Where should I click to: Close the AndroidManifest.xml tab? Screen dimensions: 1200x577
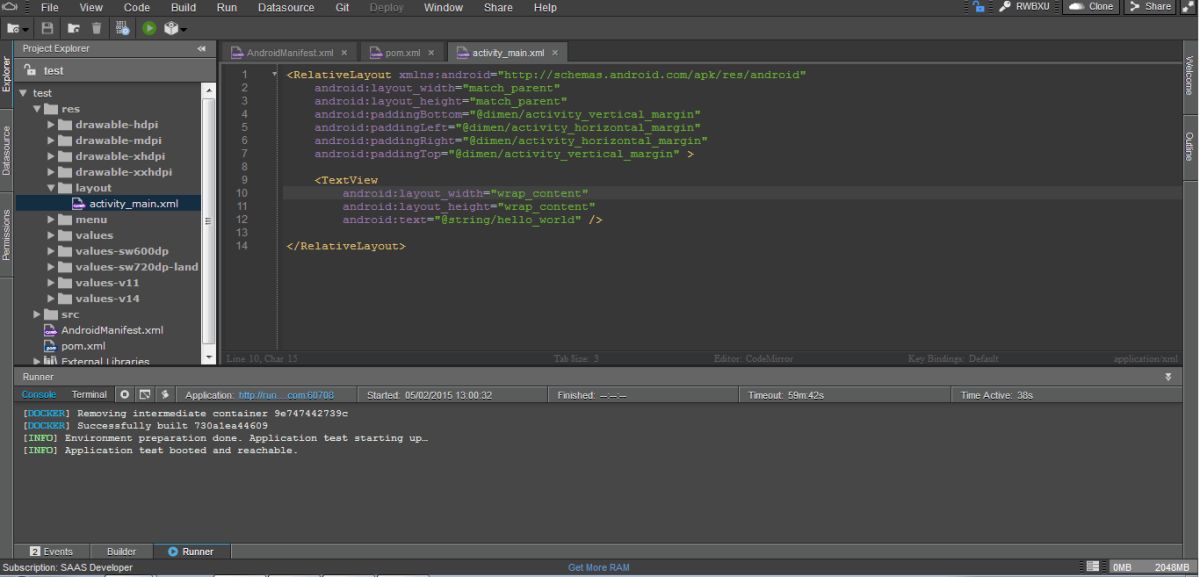tap(344, 53)
